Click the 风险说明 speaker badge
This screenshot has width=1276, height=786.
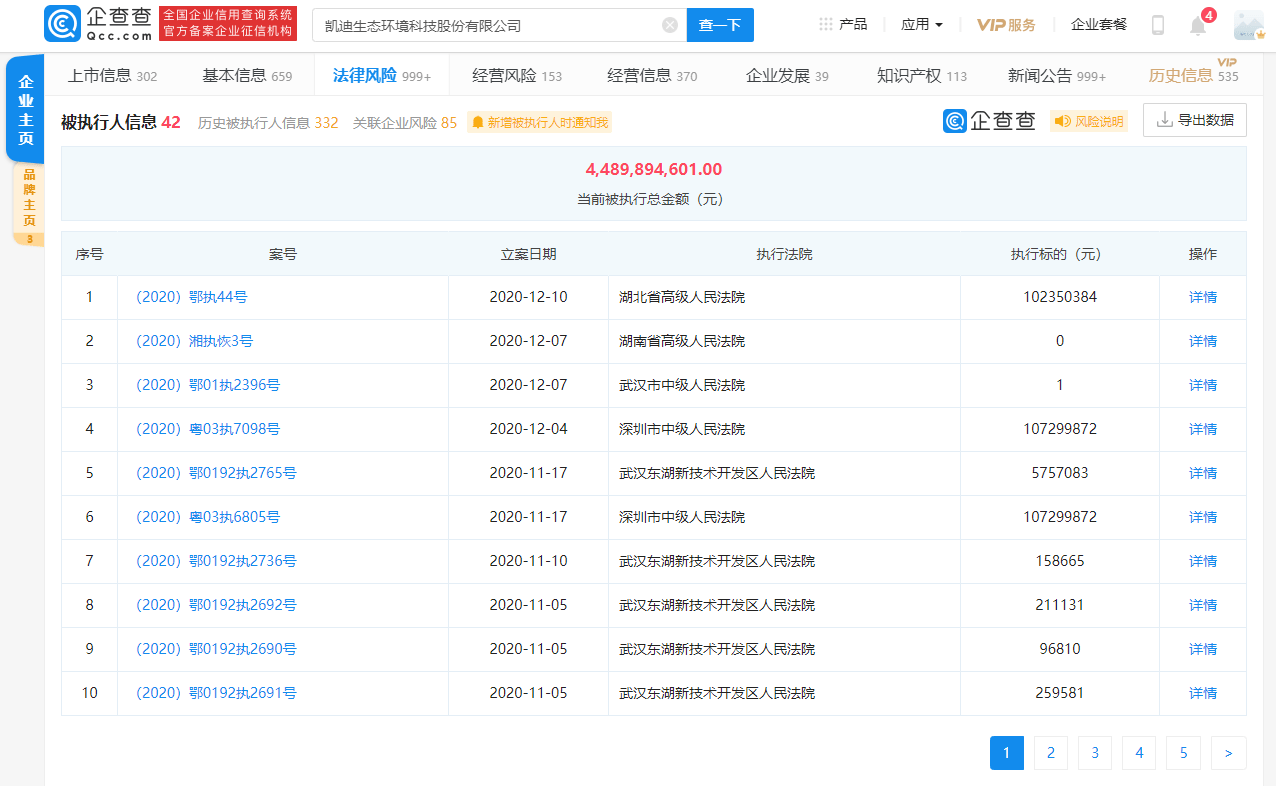click(x=1088, y=121)
